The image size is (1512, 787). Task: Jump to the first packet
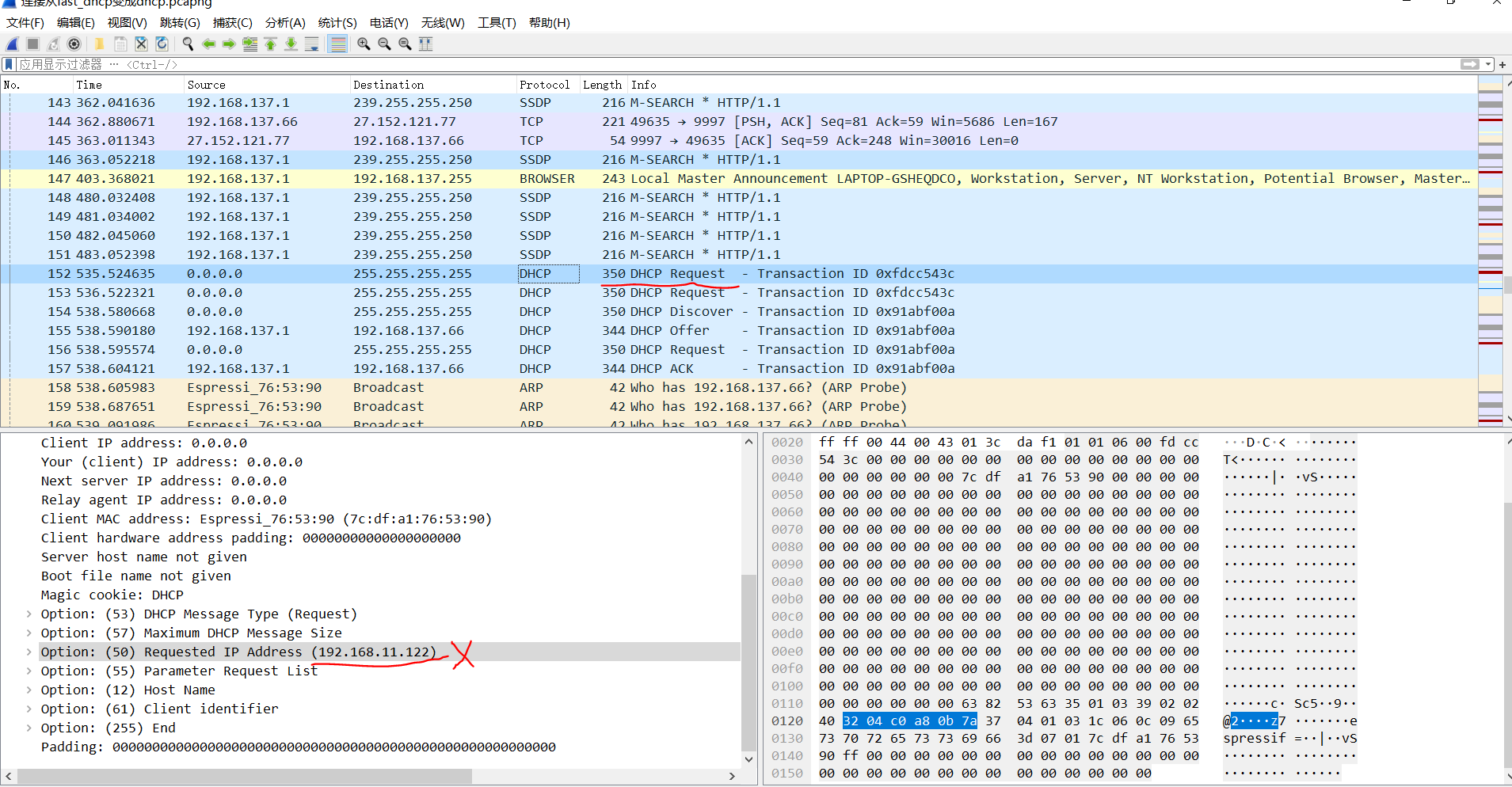point(270,44)
